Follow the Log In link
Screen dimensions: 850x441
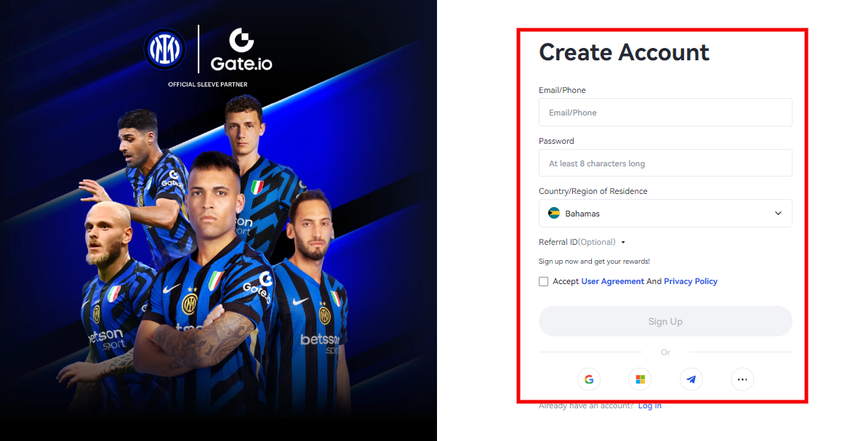tap(649, 406)
